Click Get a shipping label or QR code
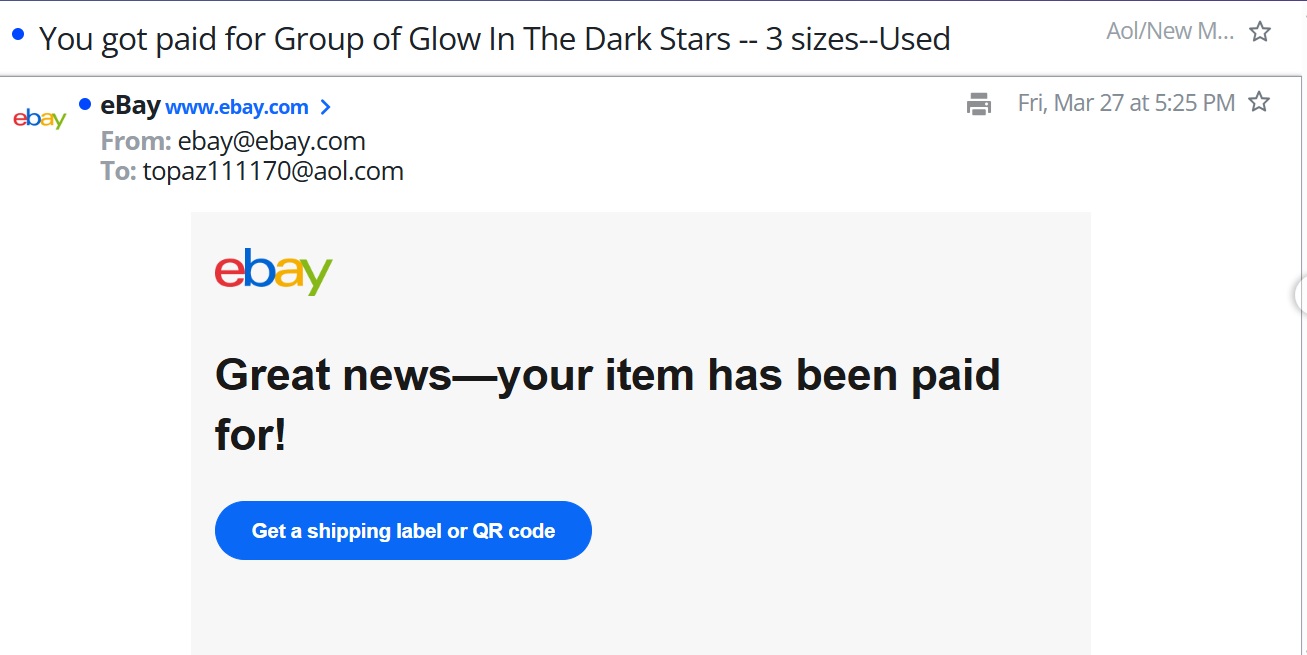The image size is (1307, 655). pyautogui.click(x=403, y=531)
